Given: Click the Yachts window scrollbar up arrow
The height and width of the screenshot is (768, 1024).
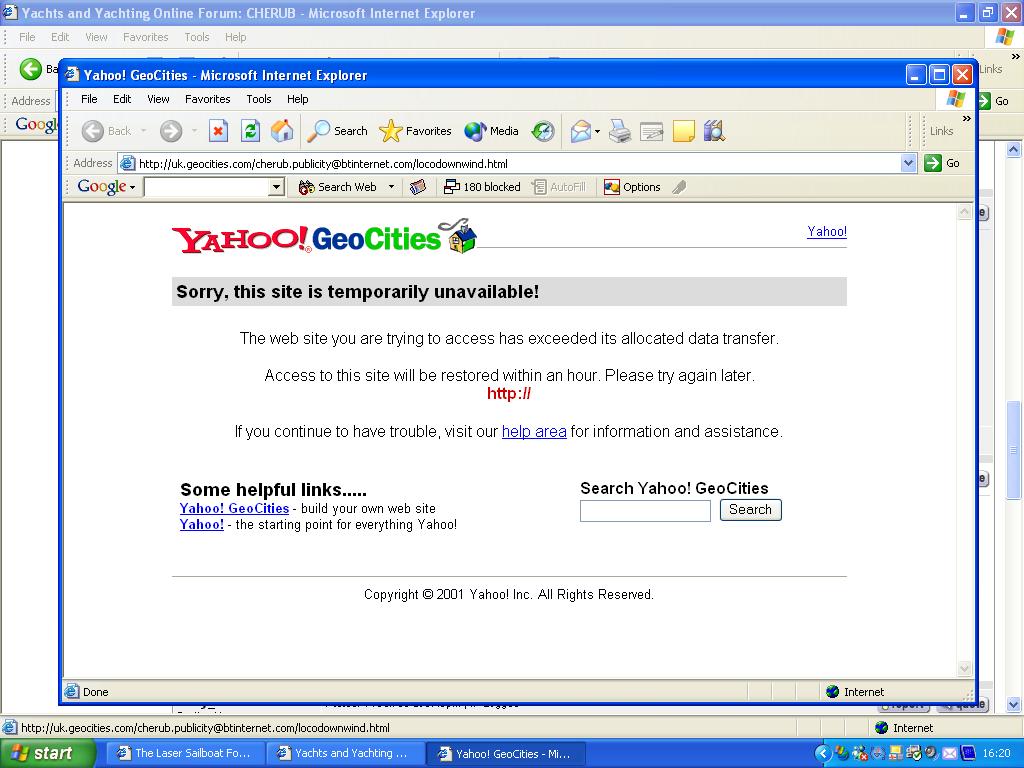Looking at the screenshot, I should pos(1014,150).
